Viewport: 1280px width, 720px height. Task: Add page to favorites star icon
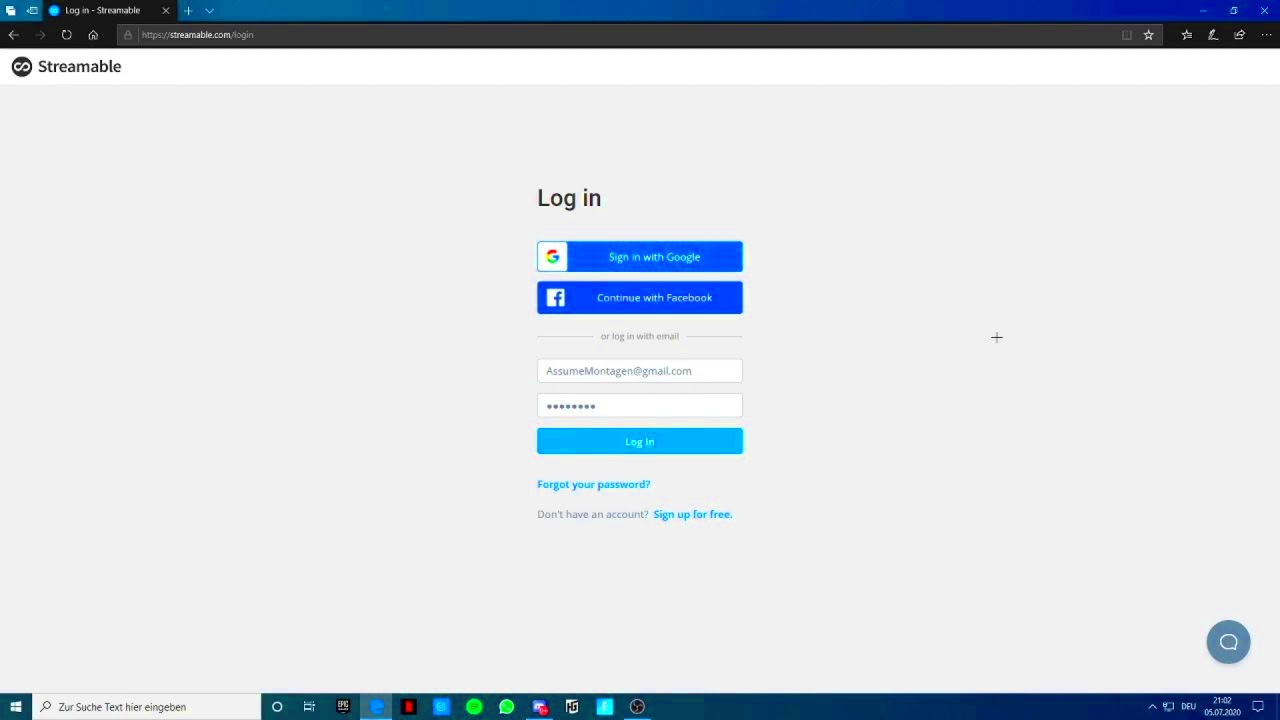(x=1149, y=35)
